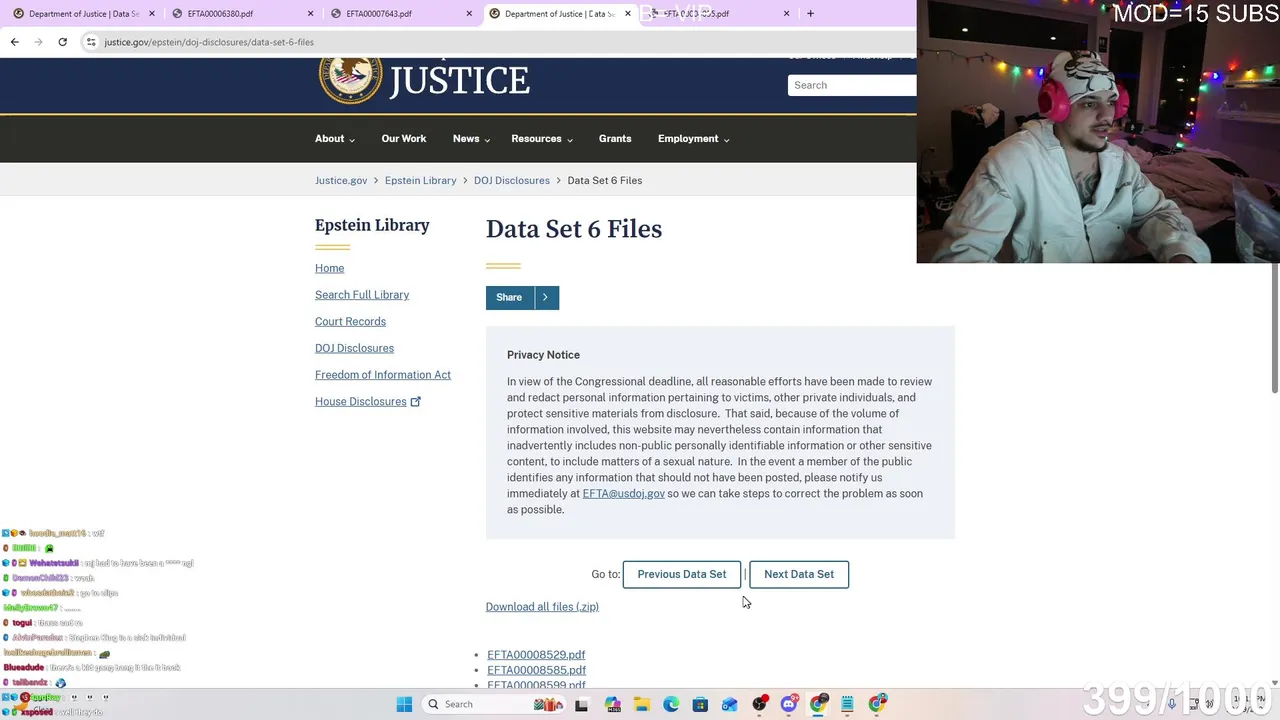The height and width of the screenshot is (720, 1280).
Task: Open the Windows Start menu
Action: [x=404, y=704]
